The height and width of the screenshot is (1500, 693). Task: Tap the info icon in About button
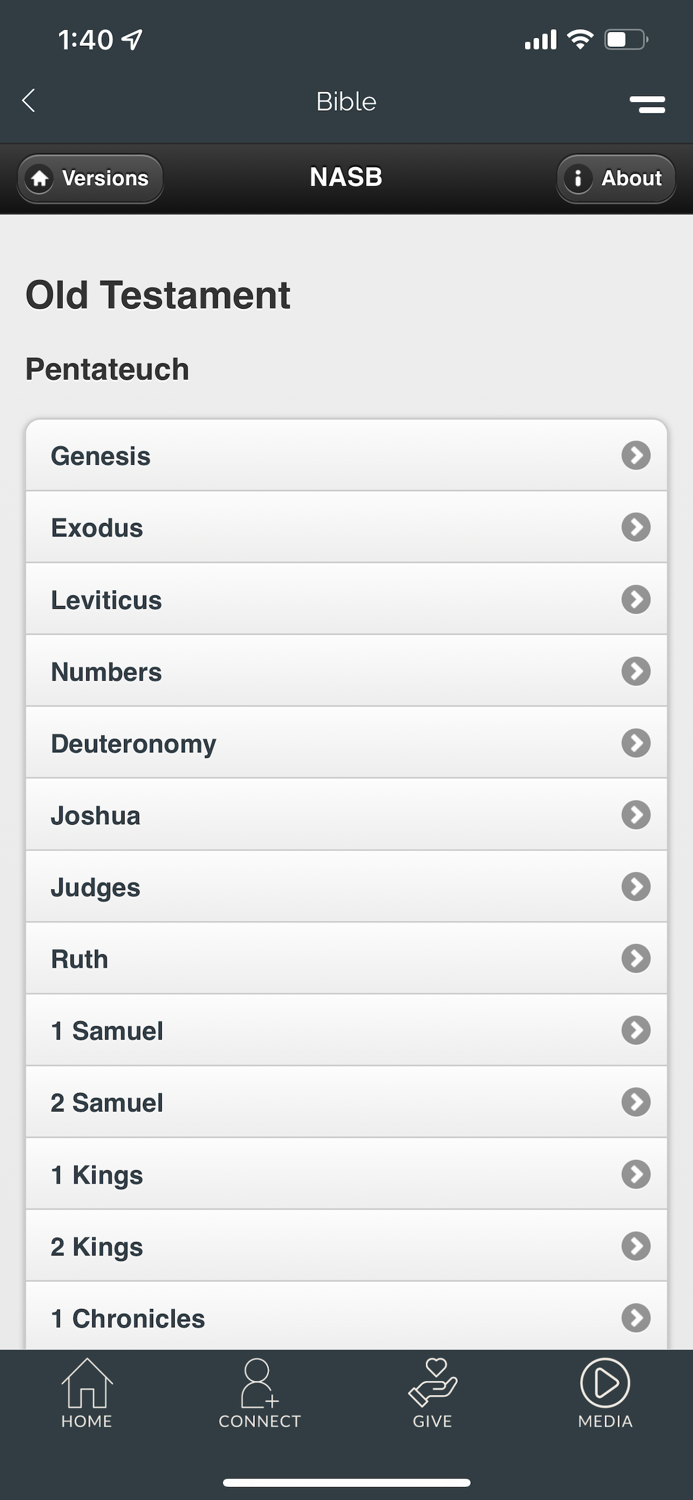pyautogui.click(x=577, y=179)
